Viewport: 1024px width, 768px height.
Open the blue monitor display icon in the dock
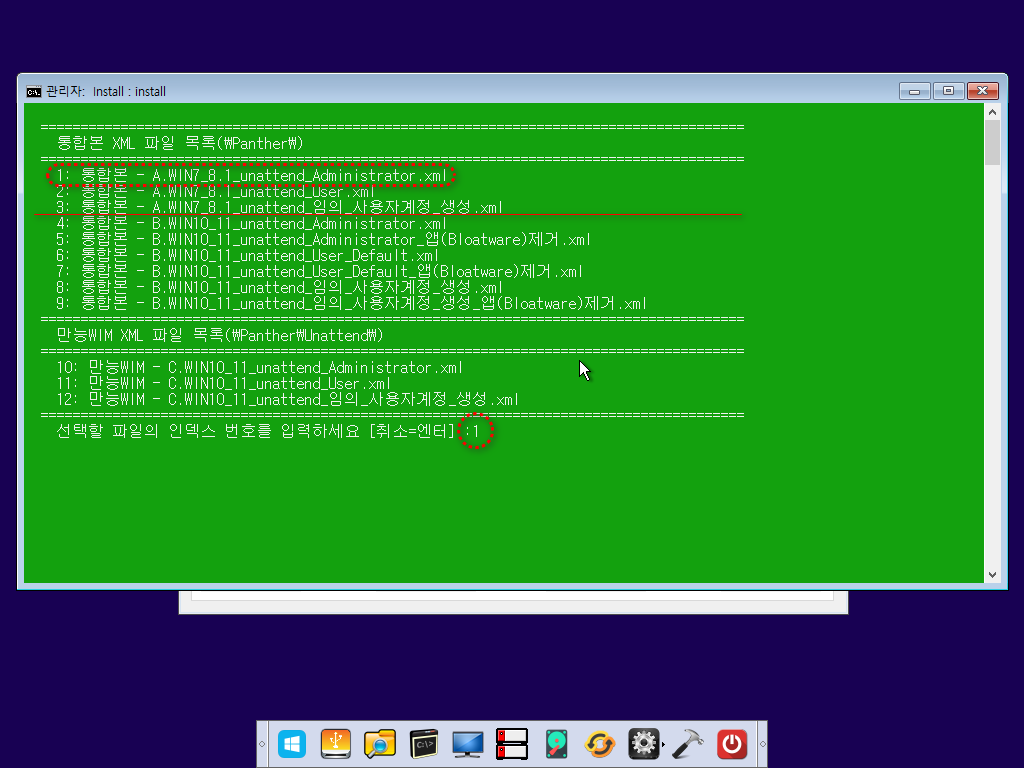468,744
